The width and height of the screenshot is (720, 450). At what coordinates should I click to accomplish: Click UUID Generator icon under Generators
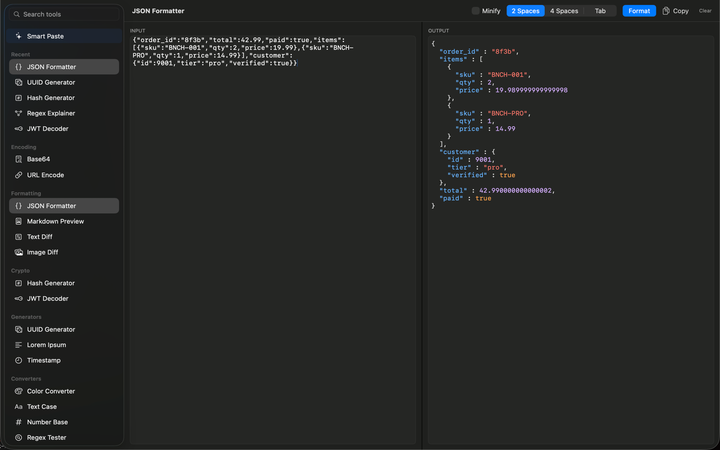coord(18,329)
